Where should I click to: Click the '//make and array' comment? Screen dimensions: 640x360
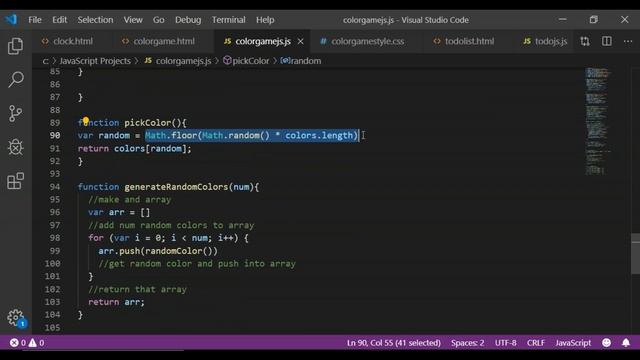coord(129,200)
